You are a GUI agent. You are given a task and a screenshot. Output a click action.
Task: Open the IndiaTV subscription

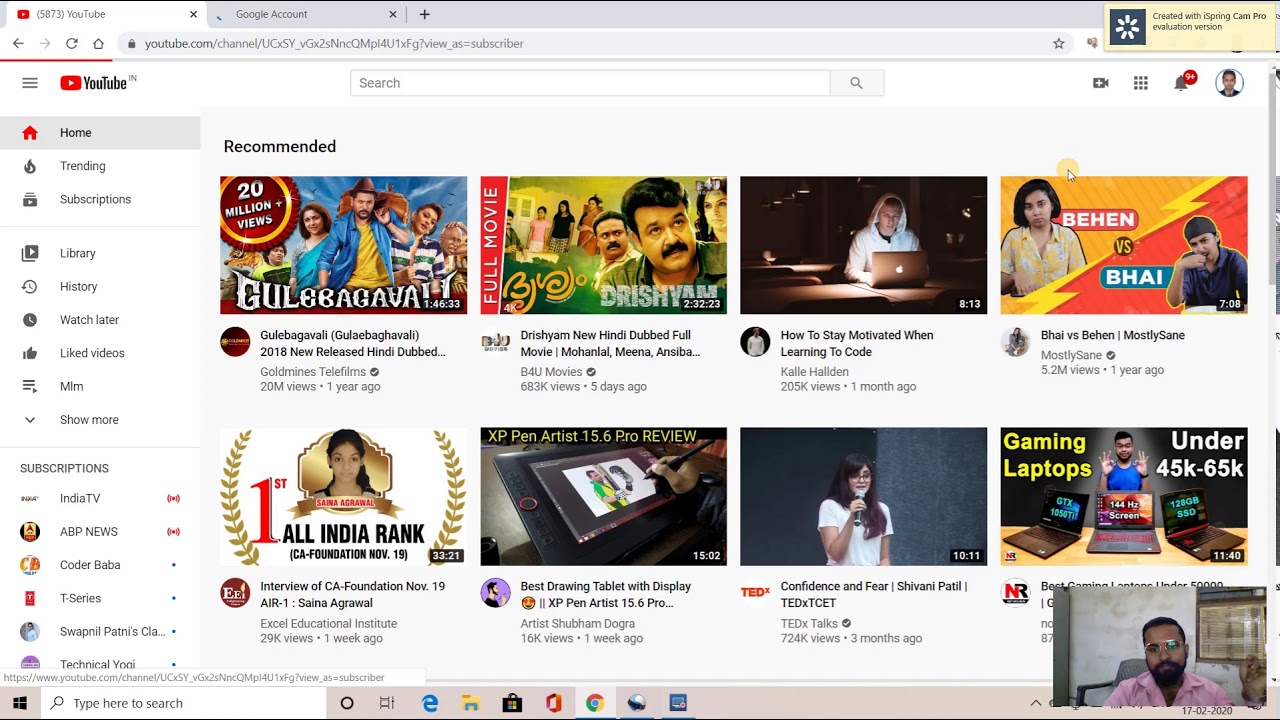click(x=100, y=498)
